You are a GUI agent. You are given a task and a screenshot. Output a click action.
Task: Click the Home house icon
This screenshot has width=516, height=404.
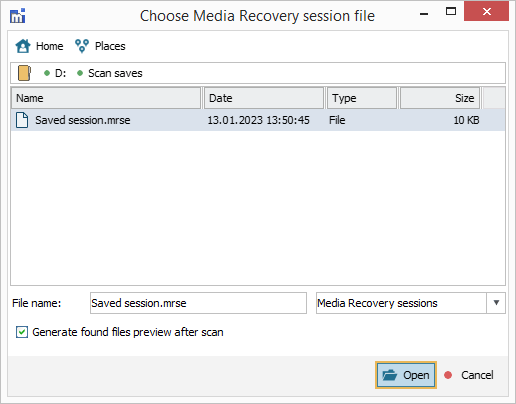click(x=23, y=46)
